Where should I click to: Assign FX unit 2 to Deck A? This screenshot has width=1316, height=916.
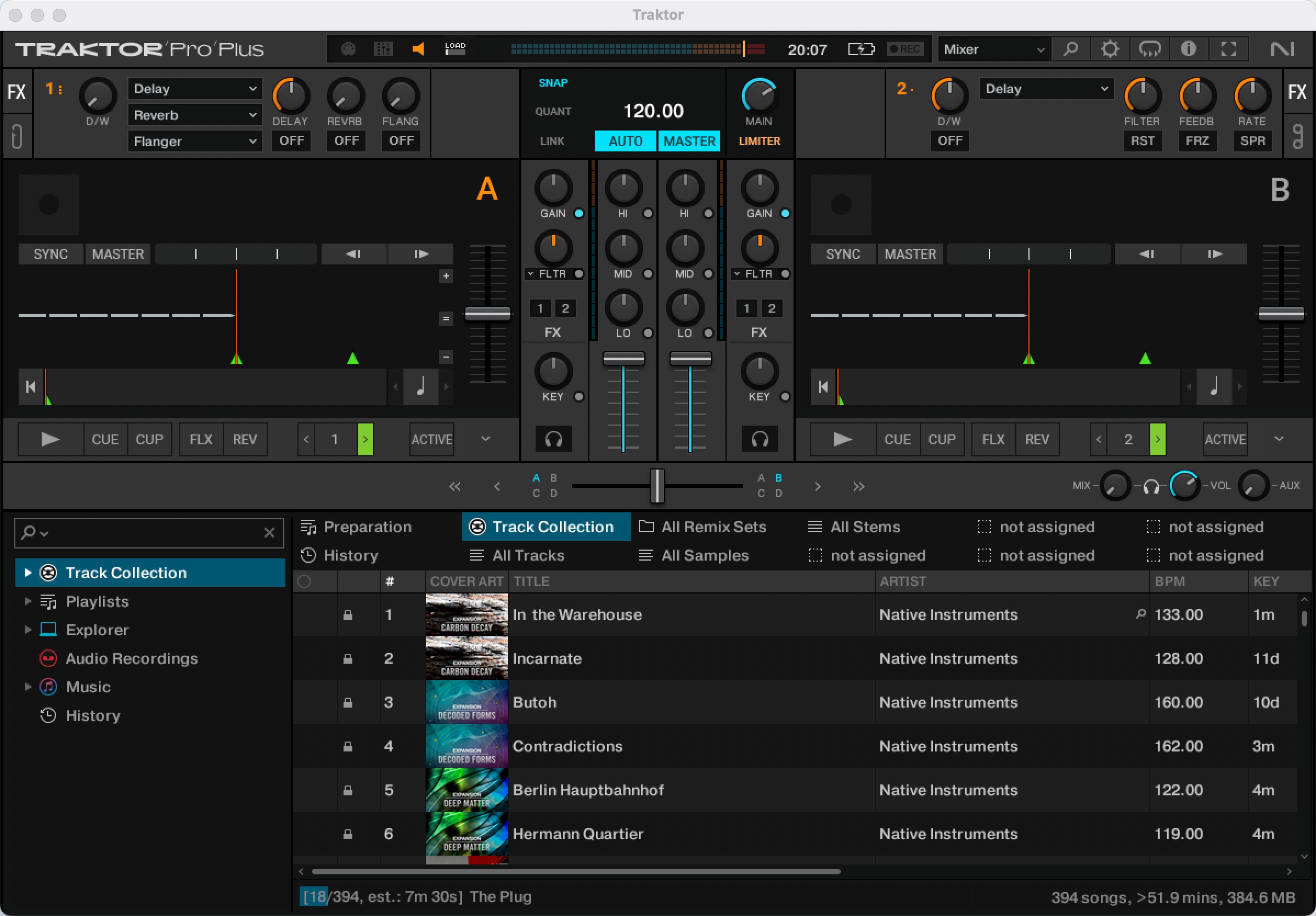click(565, 309)
